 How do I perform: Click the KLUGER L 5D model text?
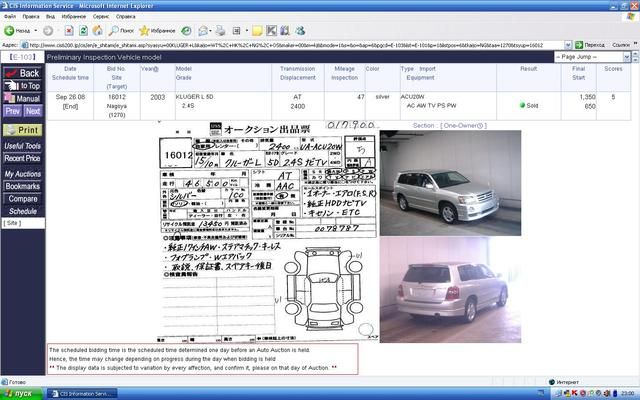194,97
